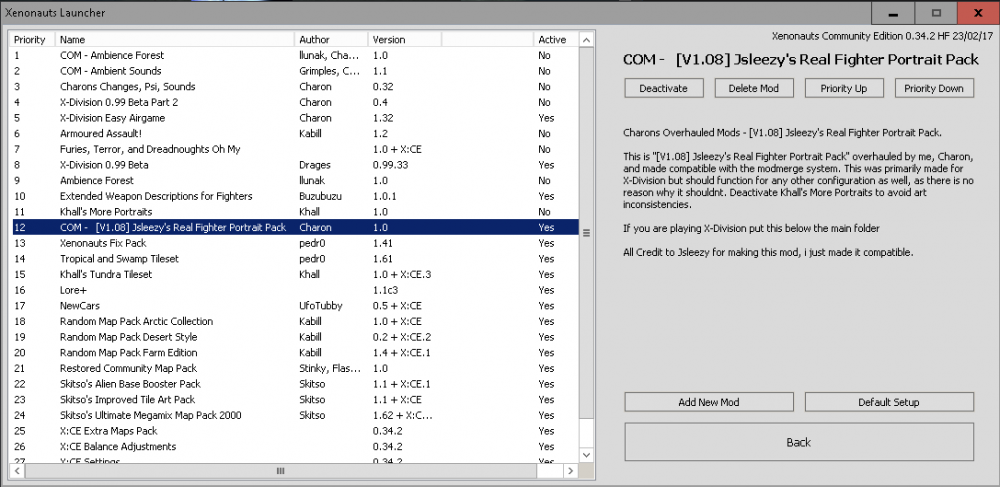Sort list by Version column header
Image resolution: width=1000 pixels, height=487 pixels.
[x=405, y=40]
